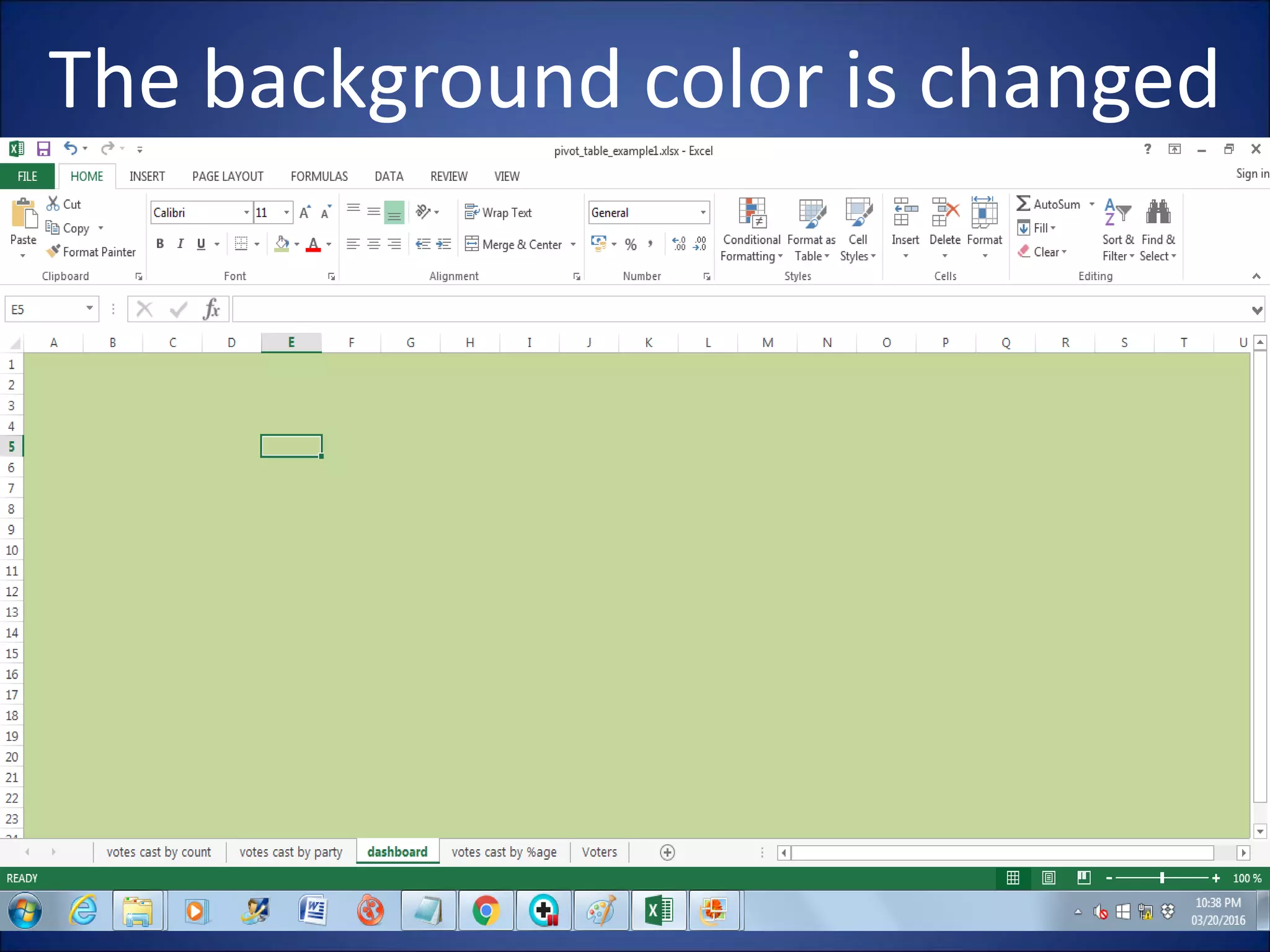This screenshot has height=952, width=1270.
Task: Toggle Wrap Text
Action: 499,213
